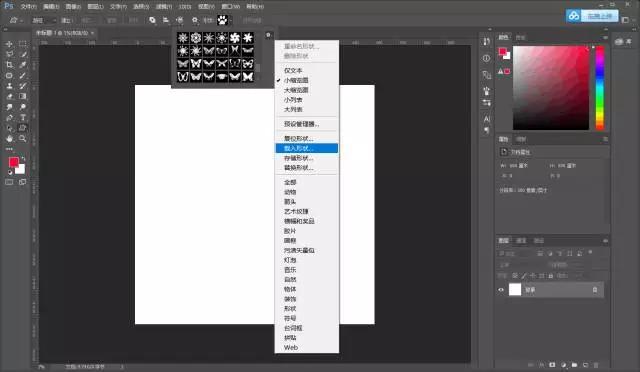Select the Eyedropper tool

click(x=22, y=65)
